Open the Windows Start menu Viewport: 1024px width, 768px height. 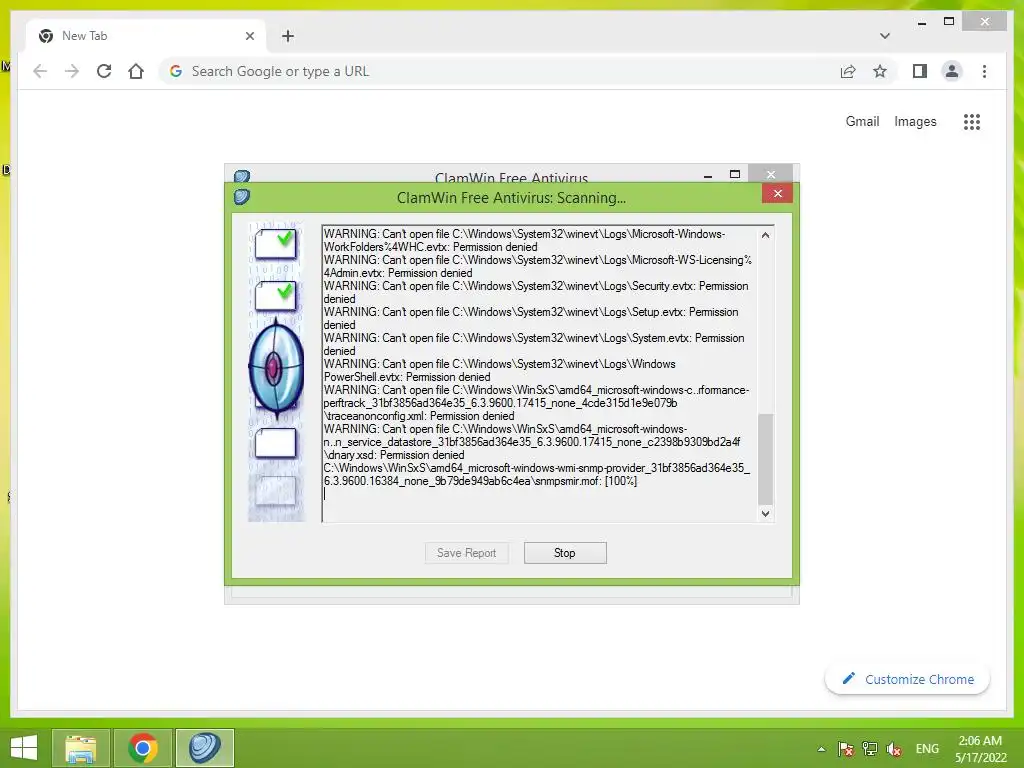pyautogui.click(x=24, y=748)
